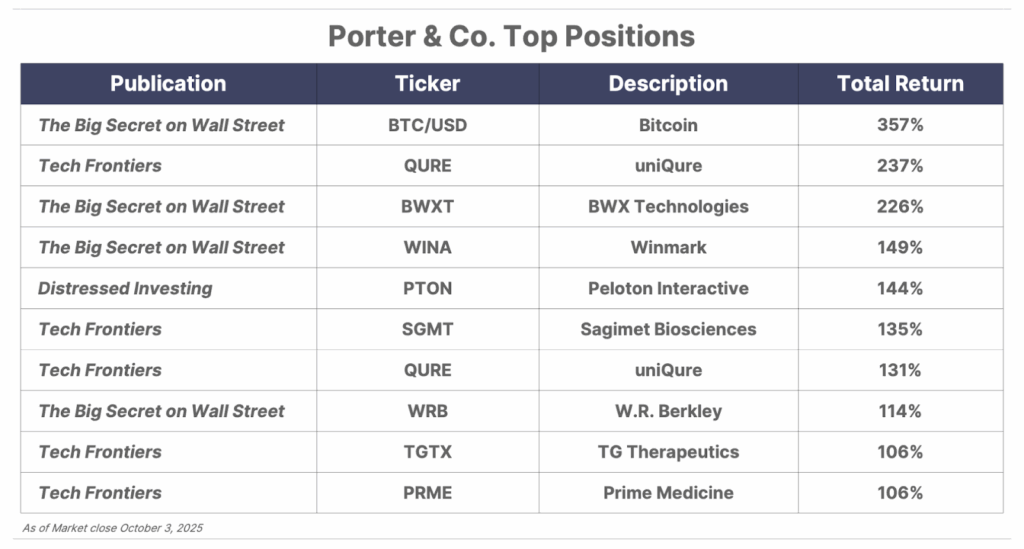Select Peloton Interactive description
This screenshot has width=1024, height=549.
click(x=668, y=289)
